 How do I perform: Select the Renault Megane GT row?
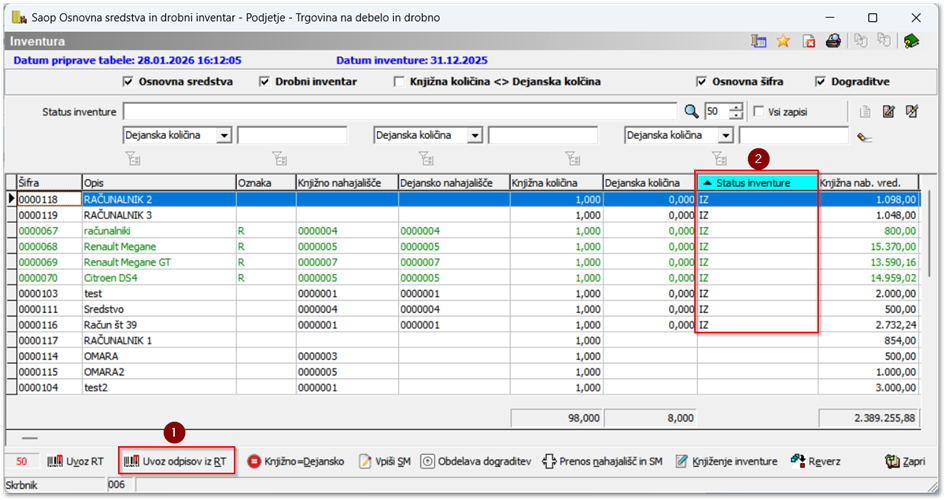468,262
